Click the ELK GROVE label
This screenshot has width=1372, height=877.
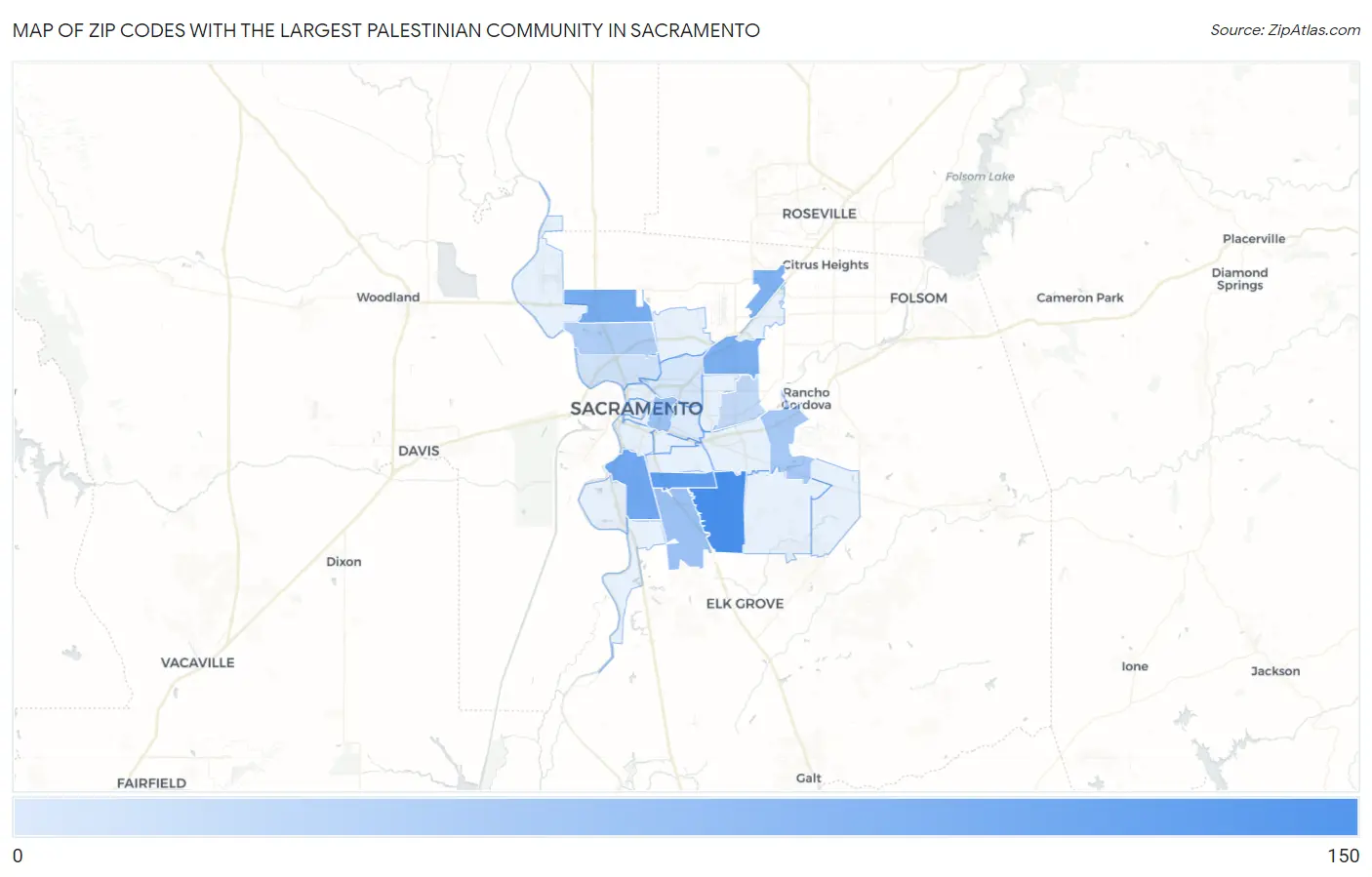click(x=745, y=604)
